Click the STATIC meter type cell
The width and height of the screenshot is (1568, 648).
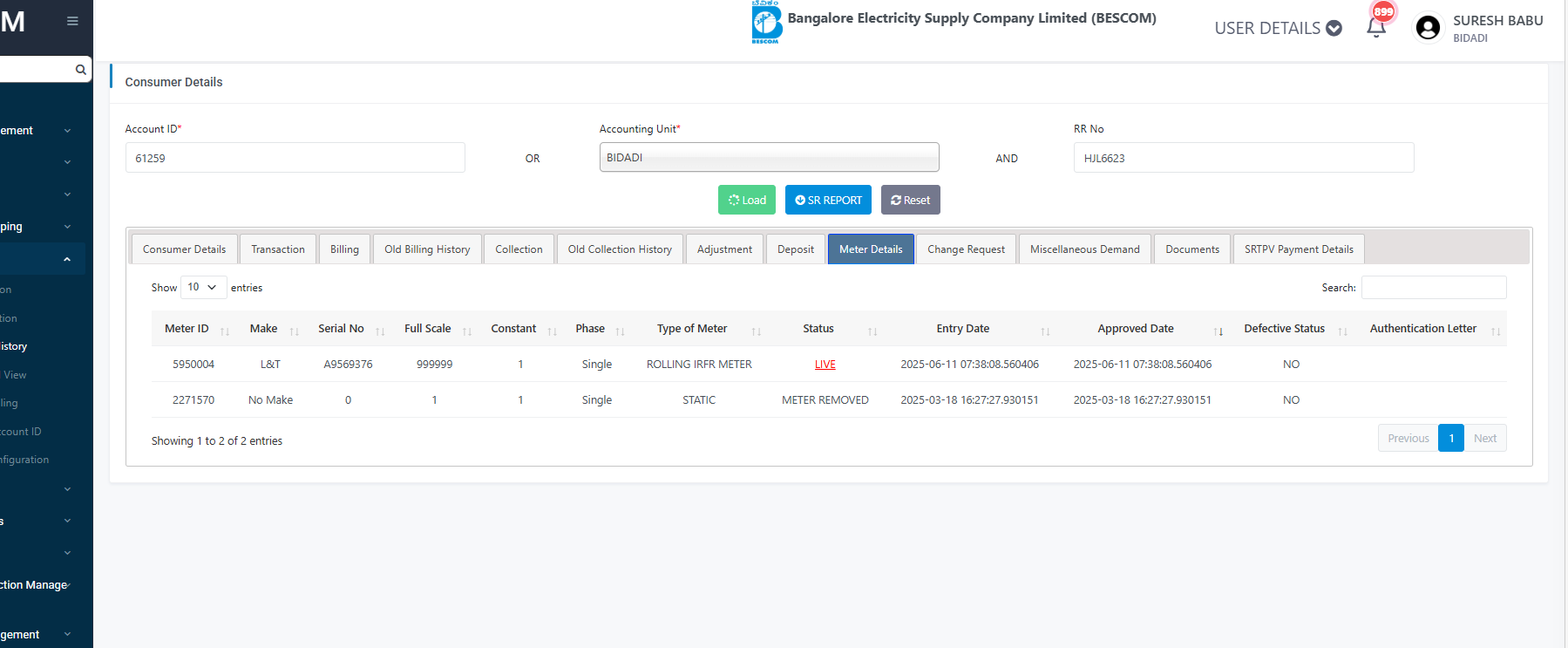pos(699,400)
